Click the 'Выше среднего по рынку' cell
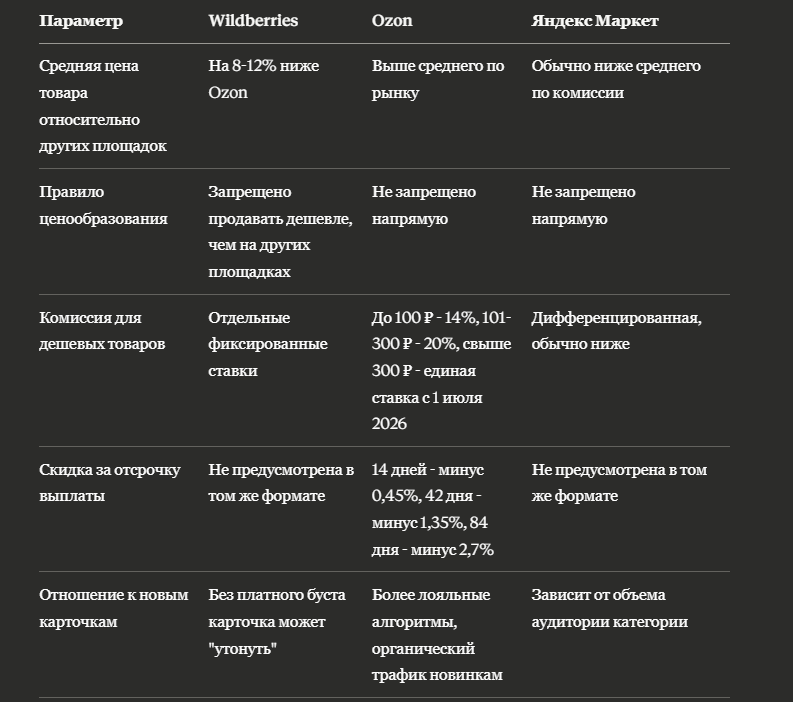Screen dimensions: 793x702 438,79
